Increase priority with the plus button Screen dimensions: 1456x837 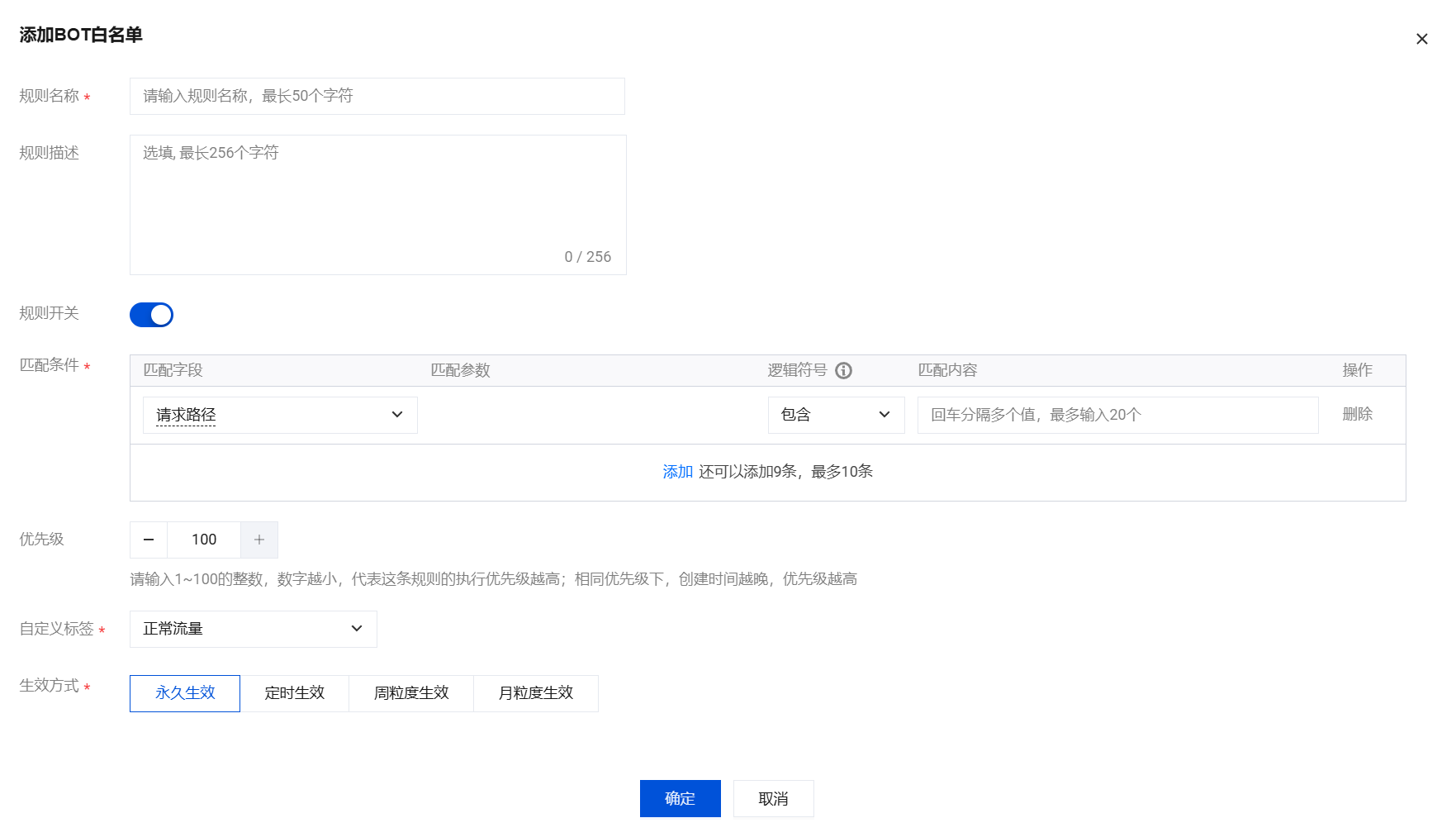(259, 540)
